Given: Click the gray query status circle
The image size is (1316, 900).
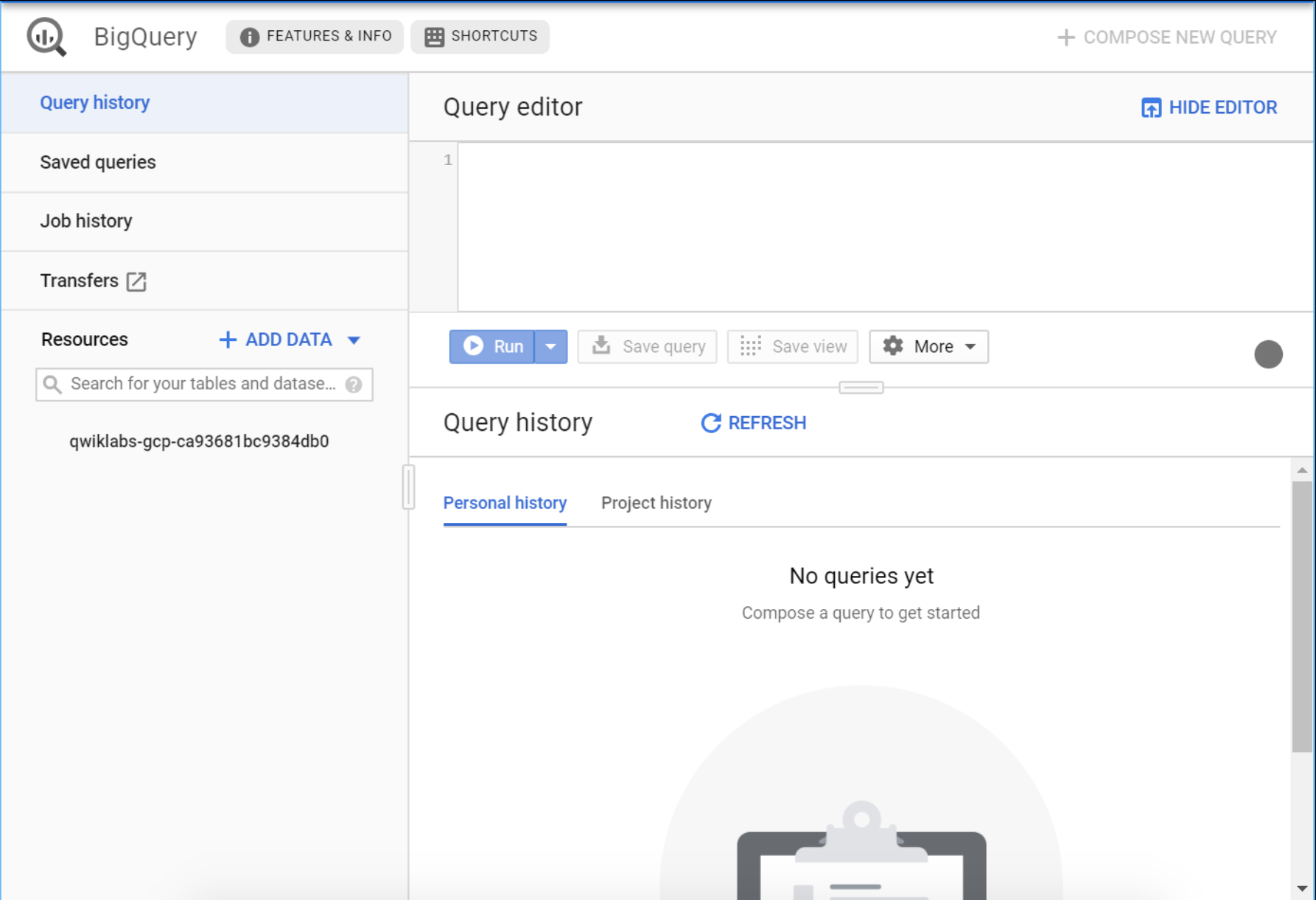Looking at the screenshot, I should (x=1268, y=354).
